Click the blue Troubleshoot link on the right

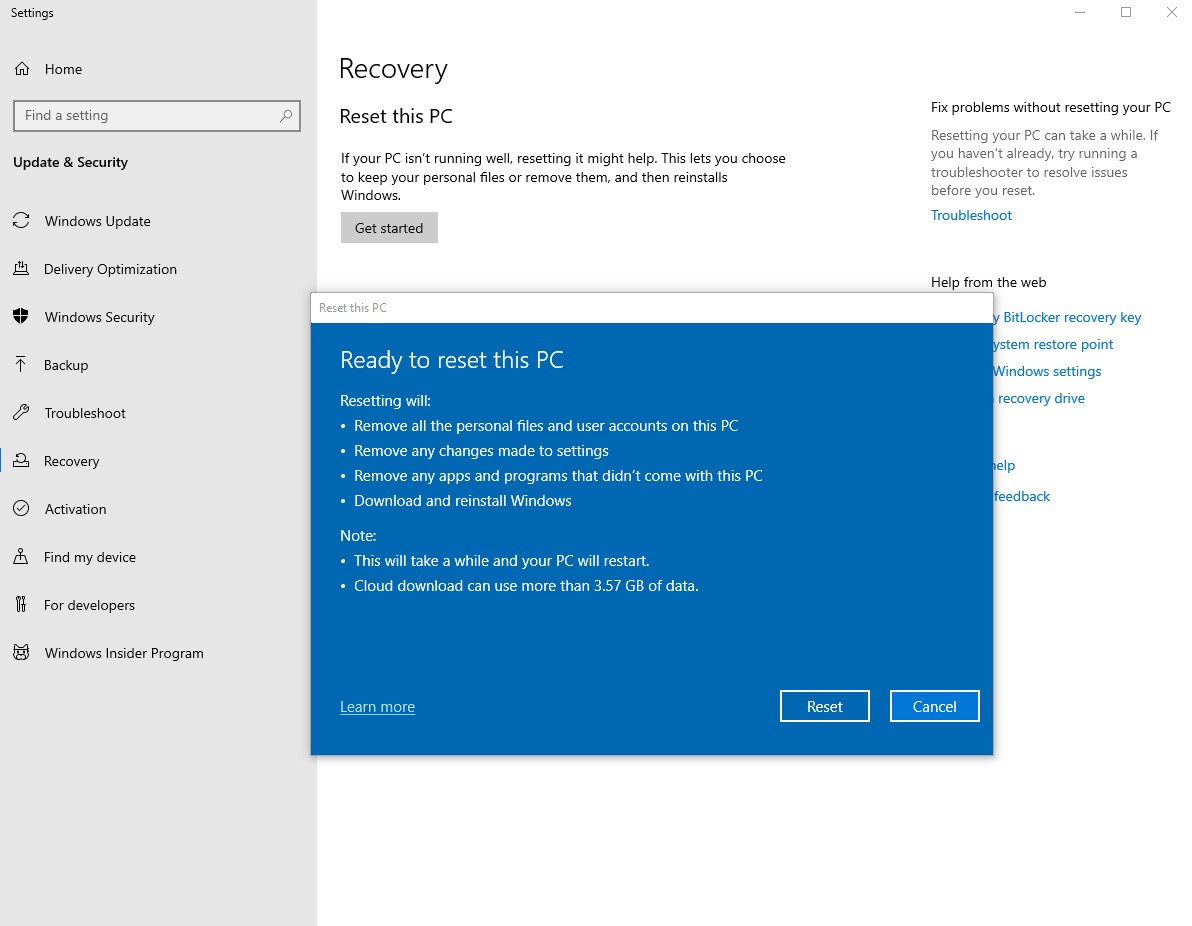(971, 215)
